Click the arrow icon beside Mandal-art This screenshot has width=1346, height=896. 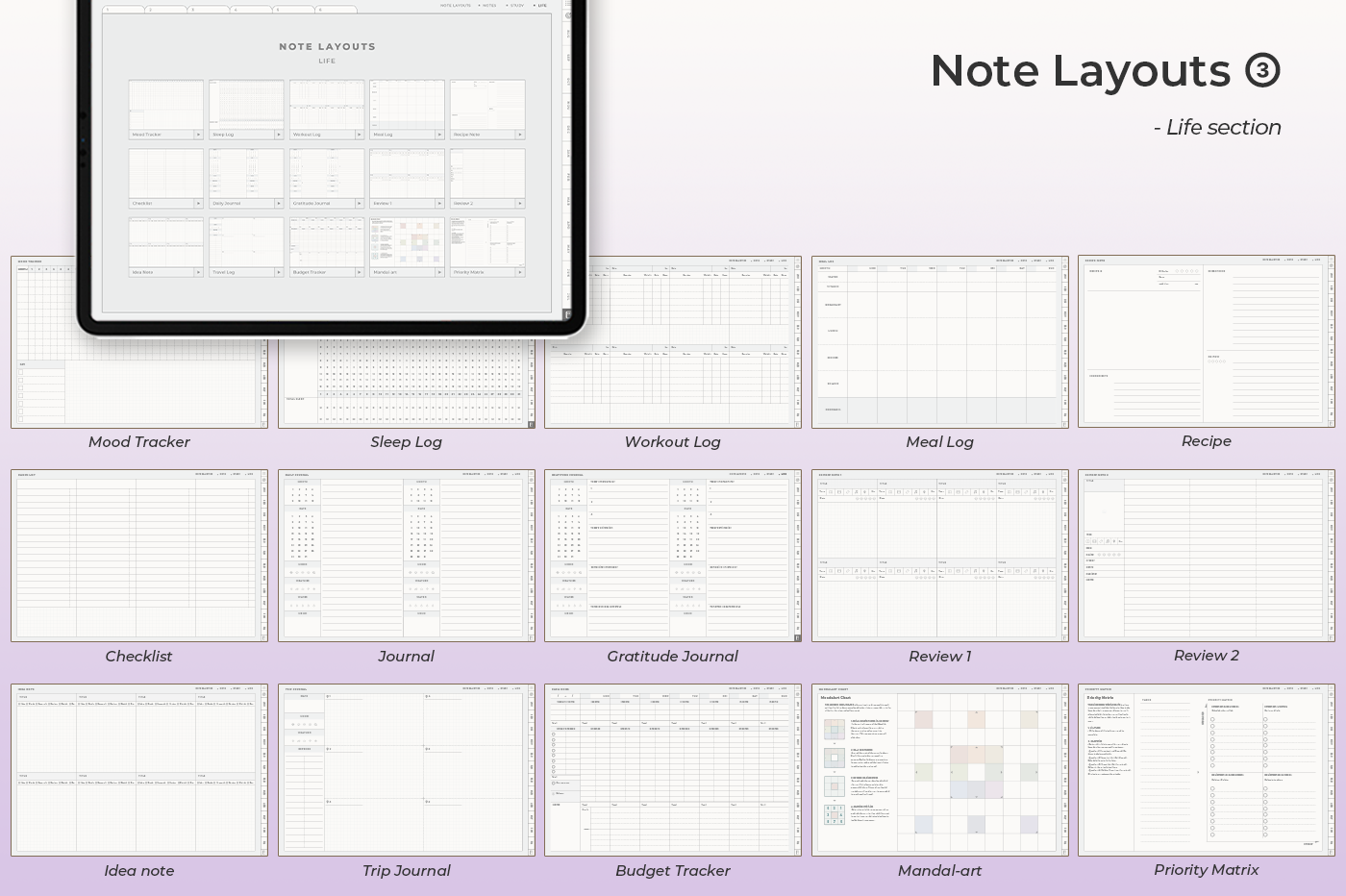(x=439, y=272)
